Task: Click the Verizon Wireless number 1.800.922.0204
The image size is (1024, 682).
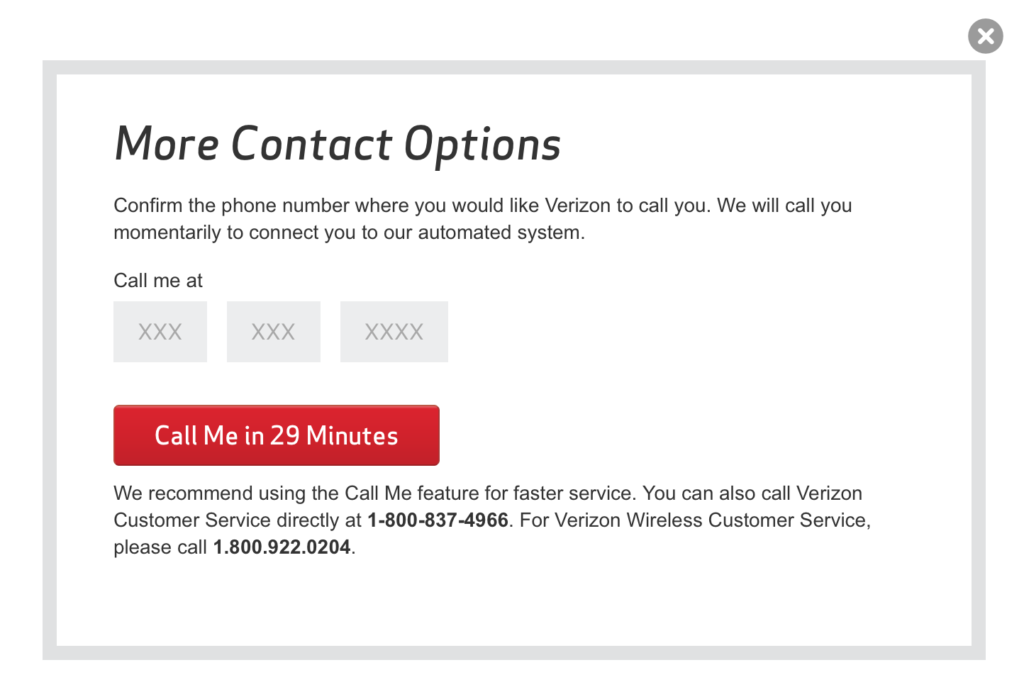Action: coord(281,547)
